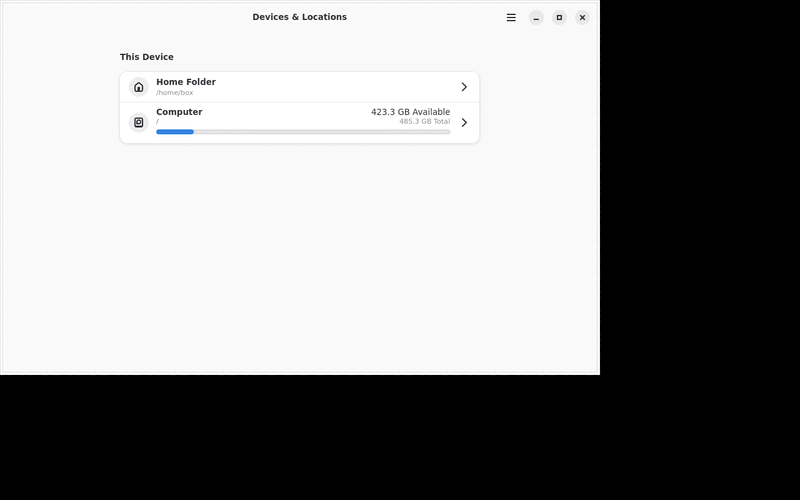Open Home Folder location
The image size is (800, 500).
coord(299,87)
